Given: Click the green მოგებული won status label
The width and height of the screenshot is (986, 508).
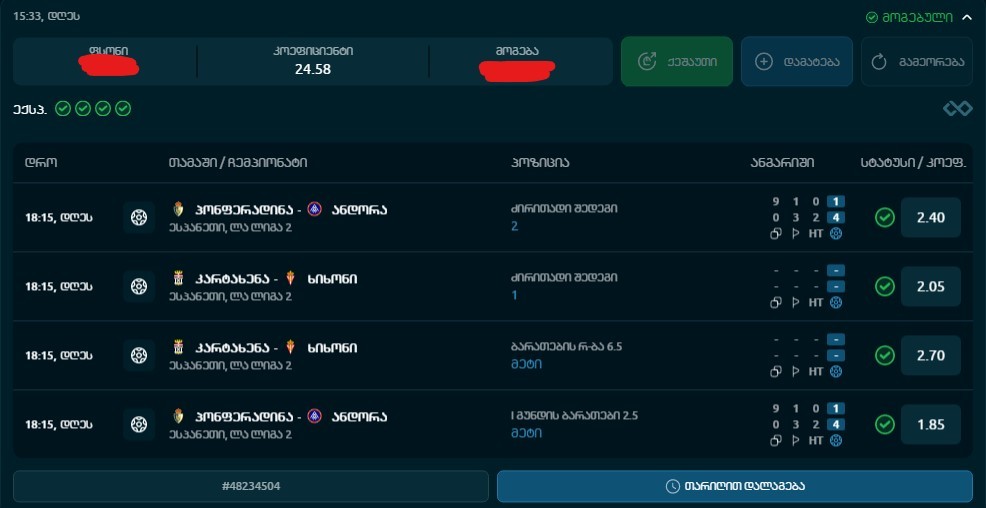Looking at the screenshot, I should click(x=909, y=18).
